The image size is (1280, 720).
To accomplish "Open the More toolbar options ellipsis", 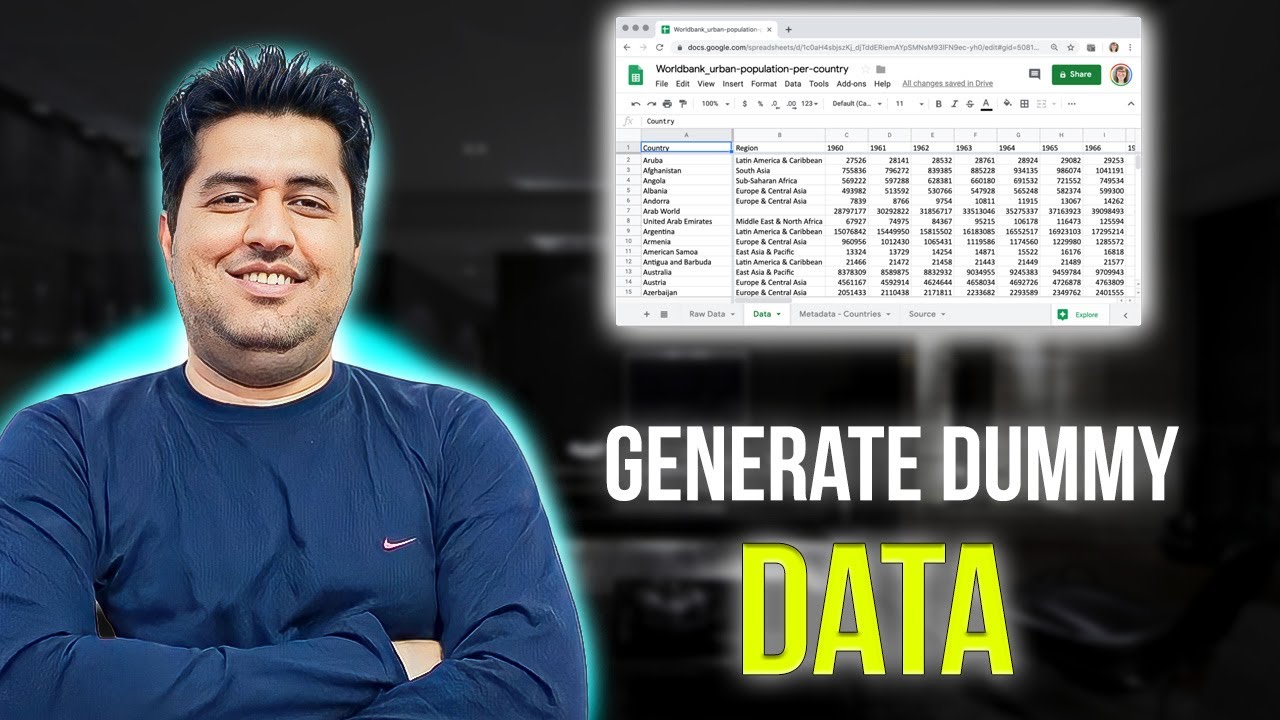I will click(x=1072, y=104).
